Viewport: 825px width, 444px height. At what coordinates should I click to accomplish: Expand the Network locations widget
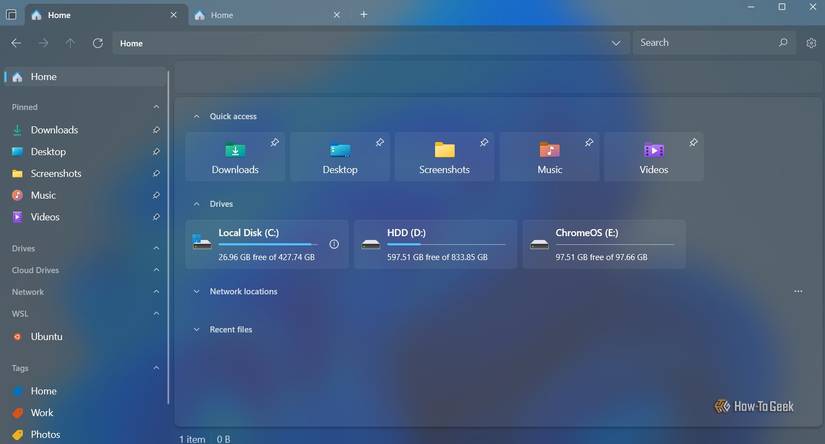pyautogui.click(x=196, y=291)
